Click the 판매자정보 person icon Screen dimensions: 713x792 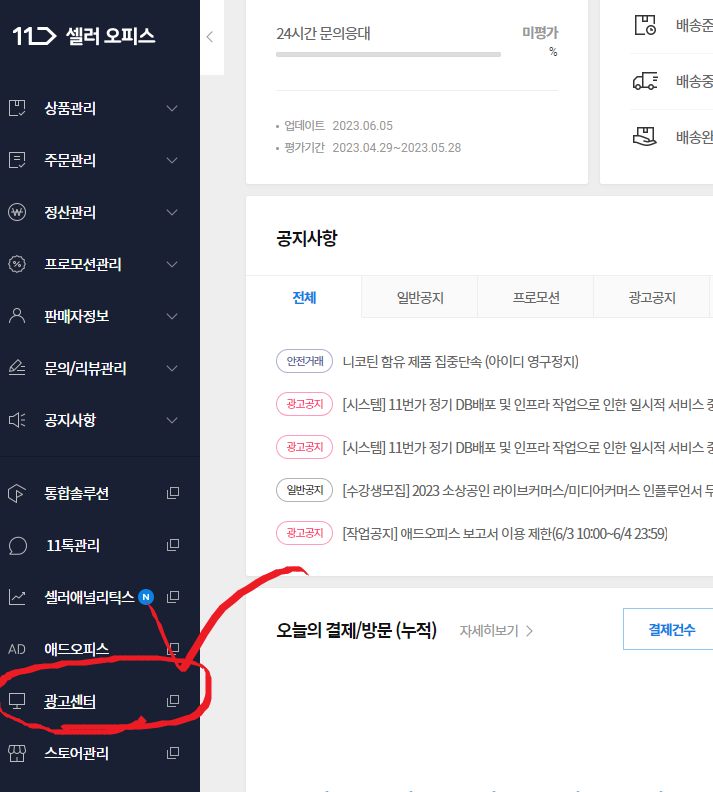(x=17, y=316)
